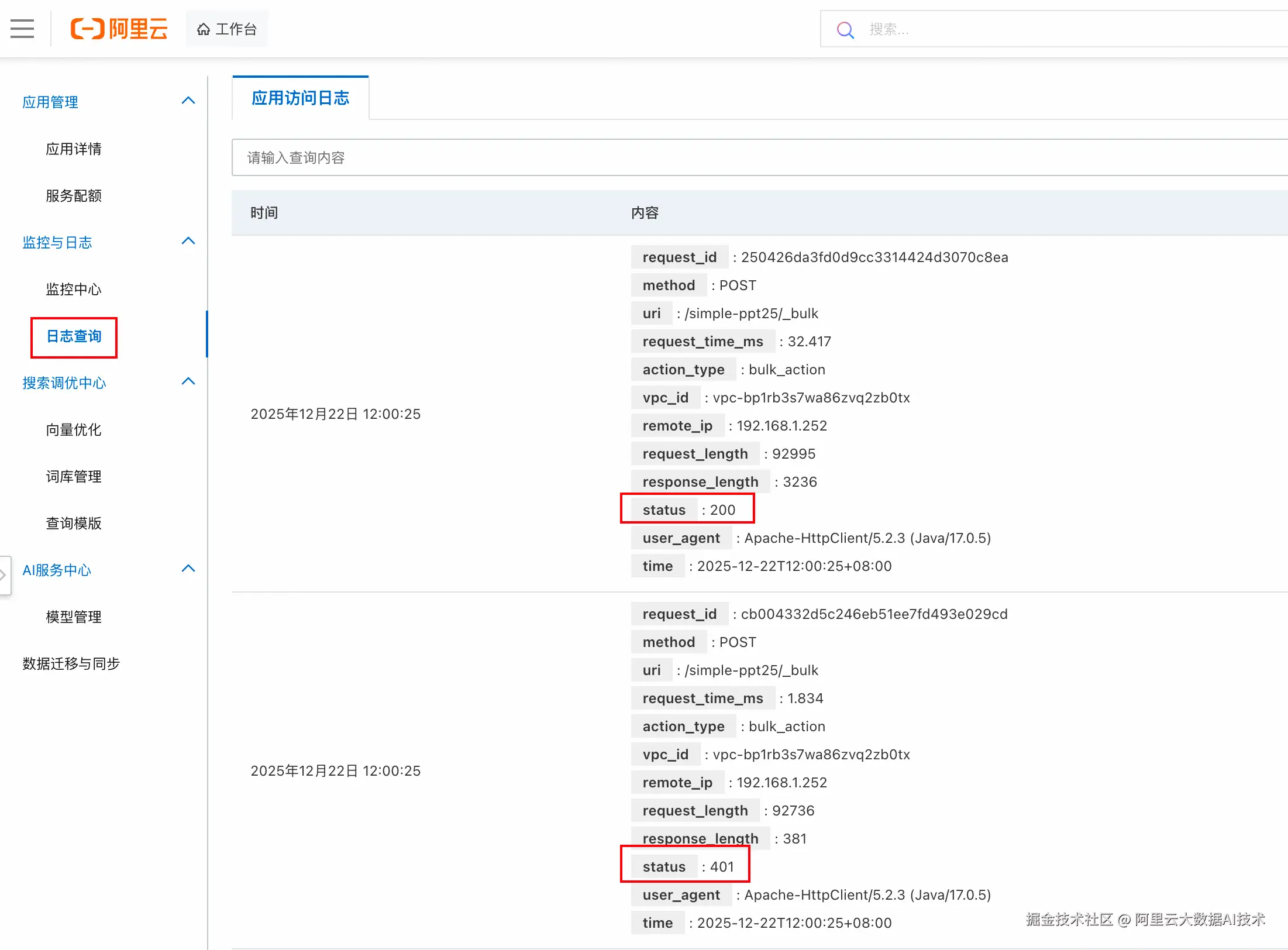Viewport: 1288px width, 950px height.
Task: Click the Alibaba Cloud logo
Action: click(x=119, y=29)
